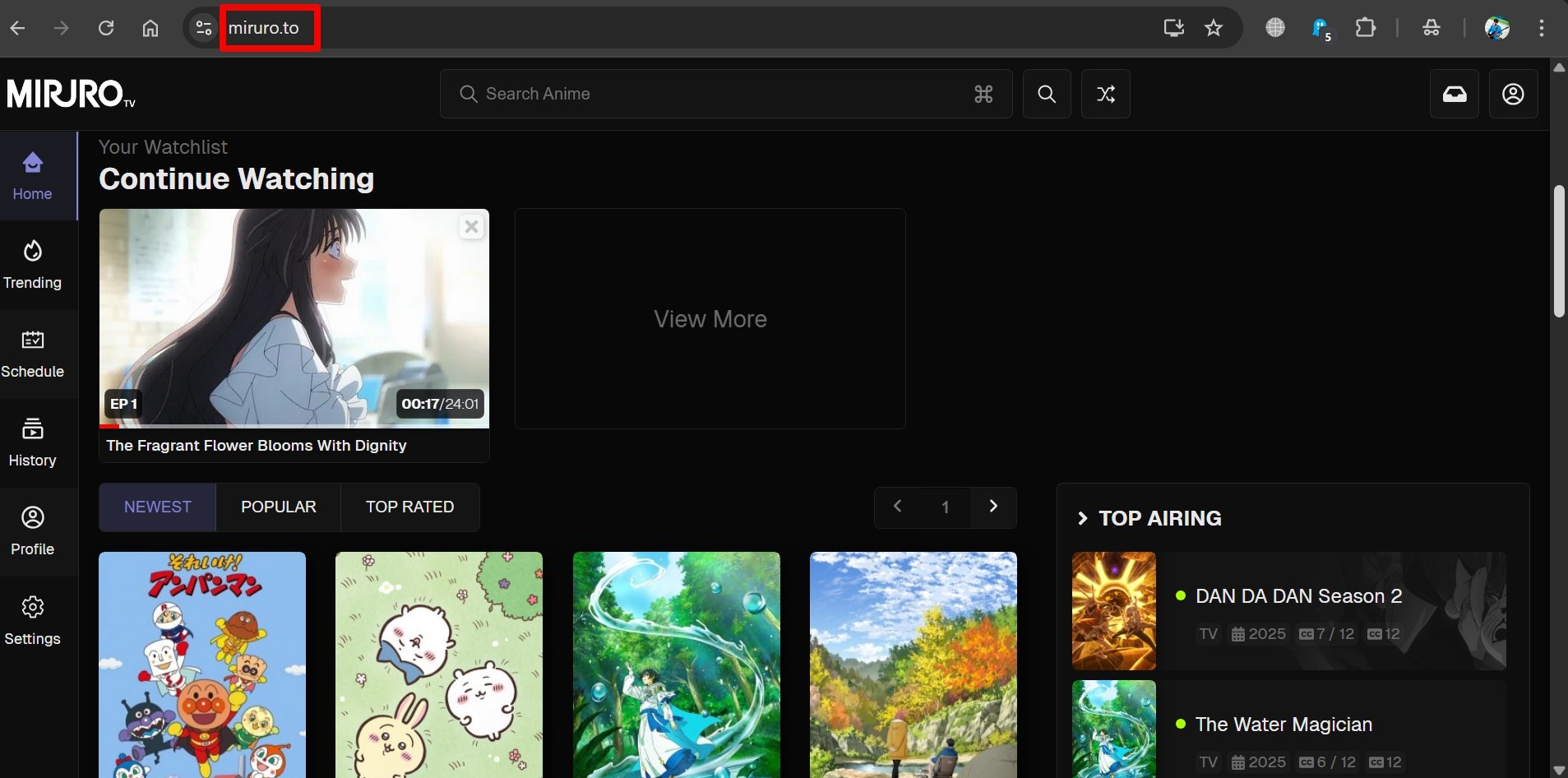The height and width of the screenshot is (778, 1568).
Task: Switch to the POPULAR tab
Action: pyautogui.click(x=278, y=507)
